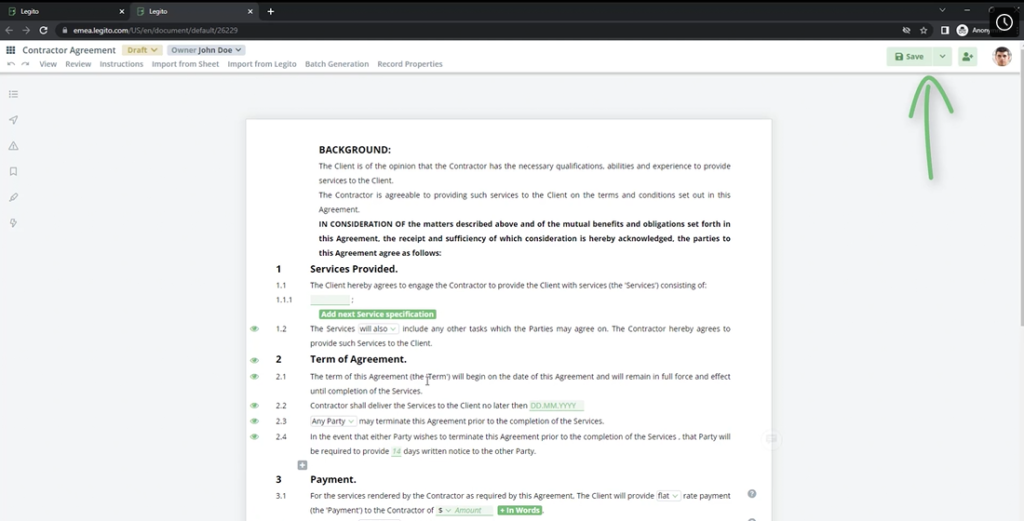Image resolution: width=1024 pixels, height=521 pixels.
Task: Click the redo arrow icon
Action: 25,64
